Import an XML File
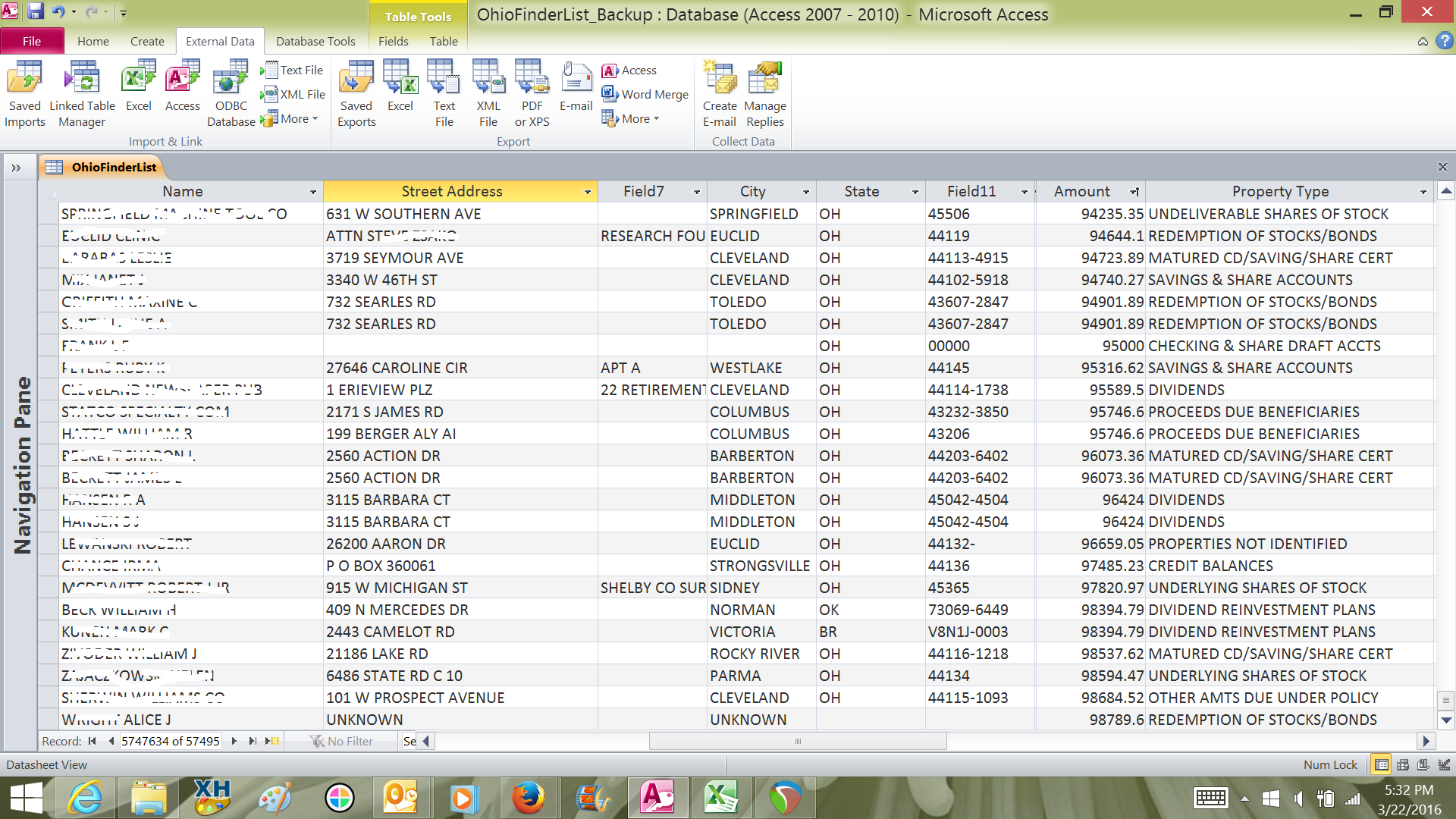This screenshot has height=819, width=1456. click(293, 94)
